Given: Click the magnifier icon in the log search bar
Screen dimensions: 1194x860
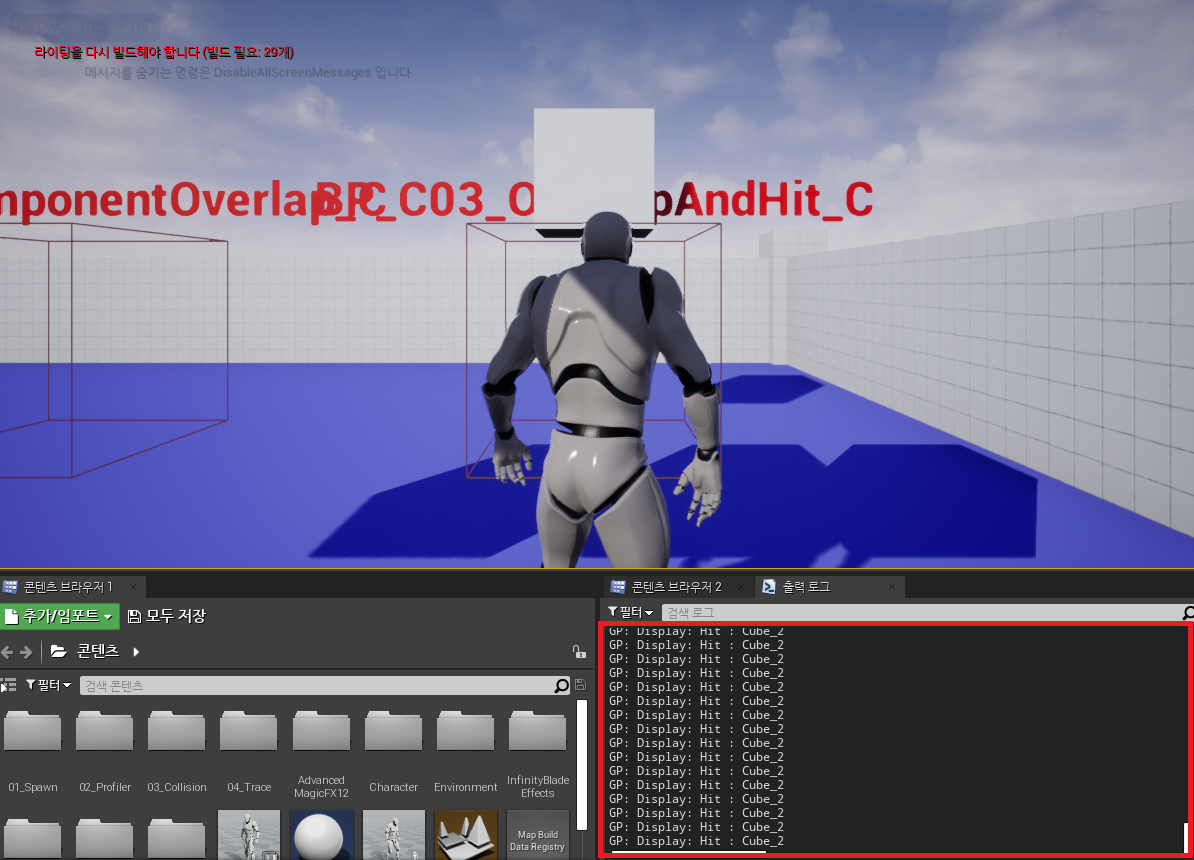Looking at the screenshot, I should [1188, 610].
